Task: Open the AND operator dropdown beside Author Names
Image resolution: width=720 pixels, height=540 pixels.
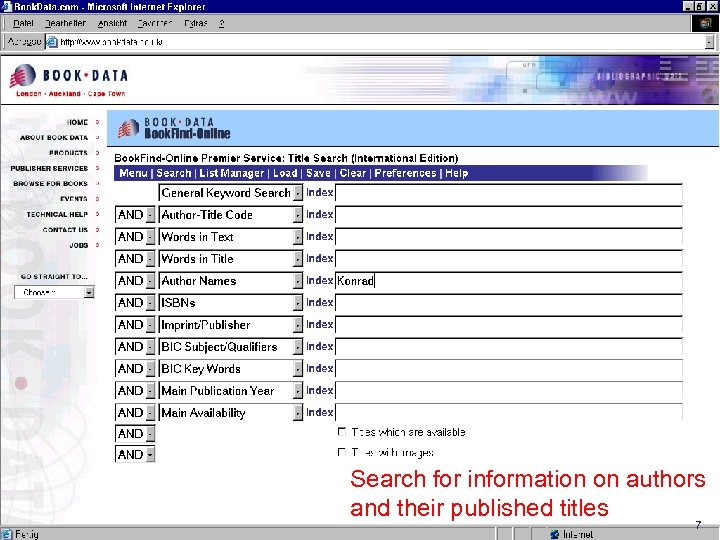Action: [x=150, y=281]
